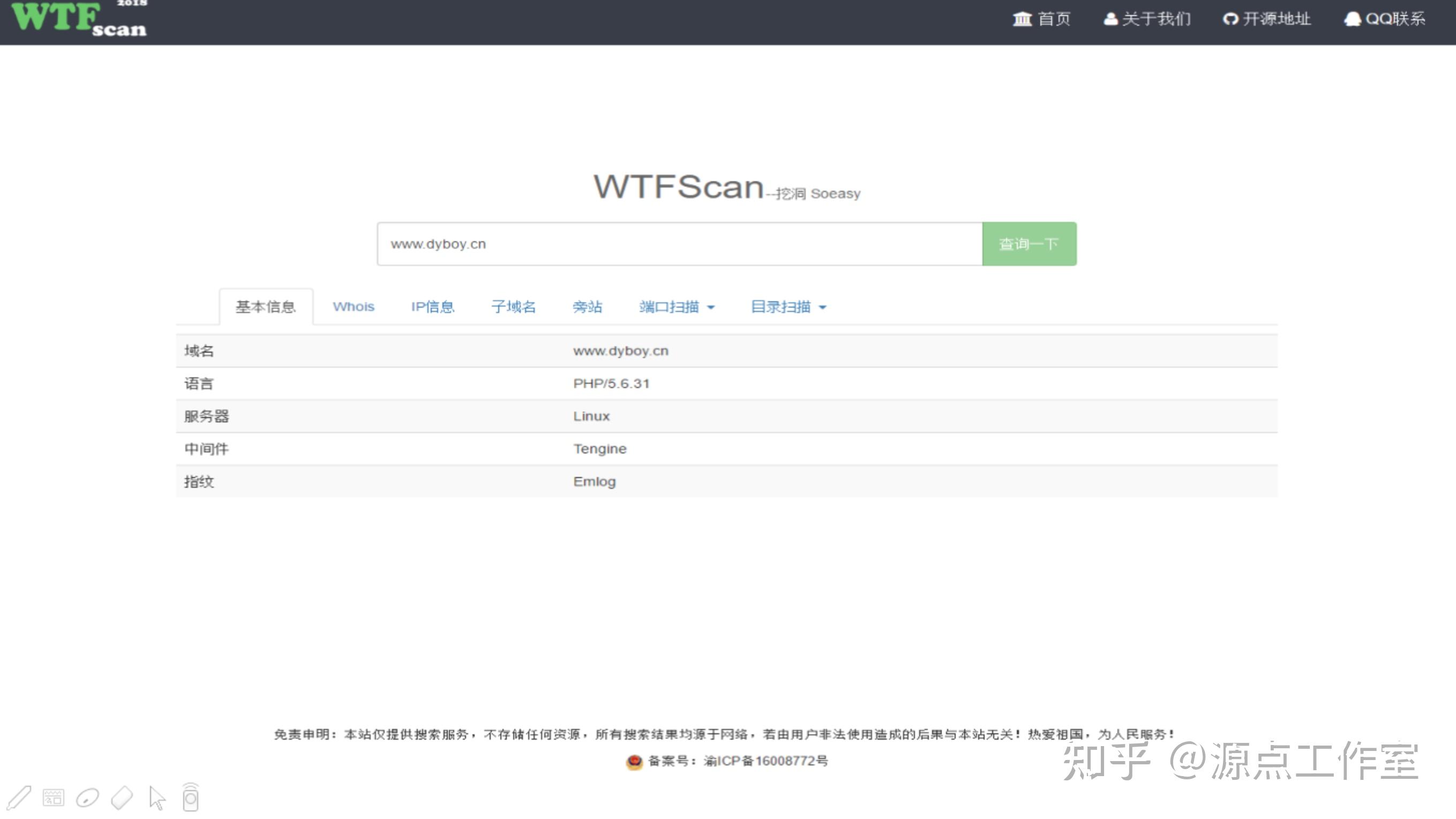Click the WTFScan logo at top left
Screen dimensions: 1456x819
pyautogui.click(x=76, y=20)
